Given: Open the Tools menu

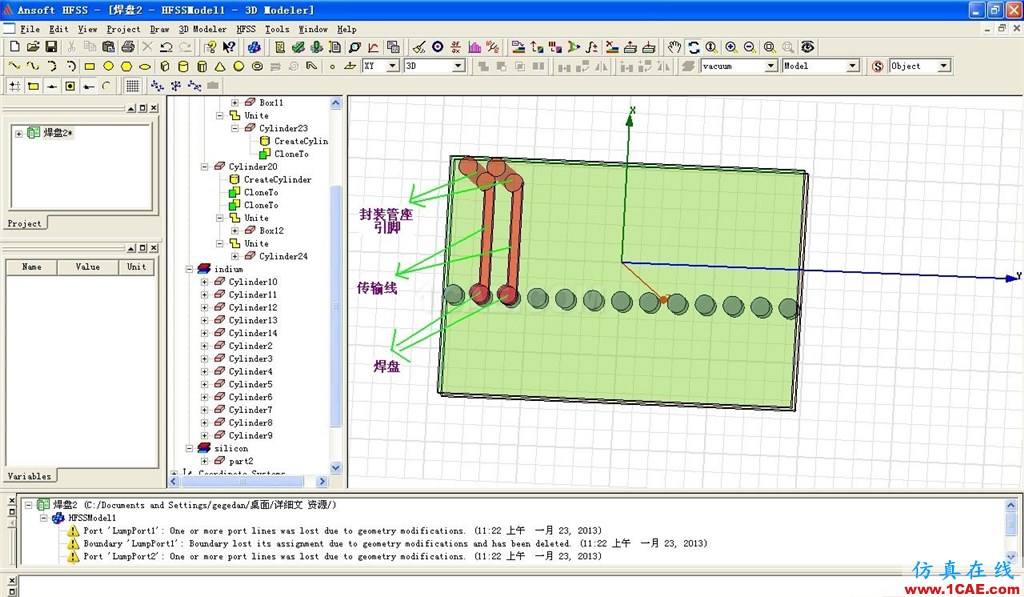Looking at the screenshot, I should pyautogui.click(x=277, y=29).
